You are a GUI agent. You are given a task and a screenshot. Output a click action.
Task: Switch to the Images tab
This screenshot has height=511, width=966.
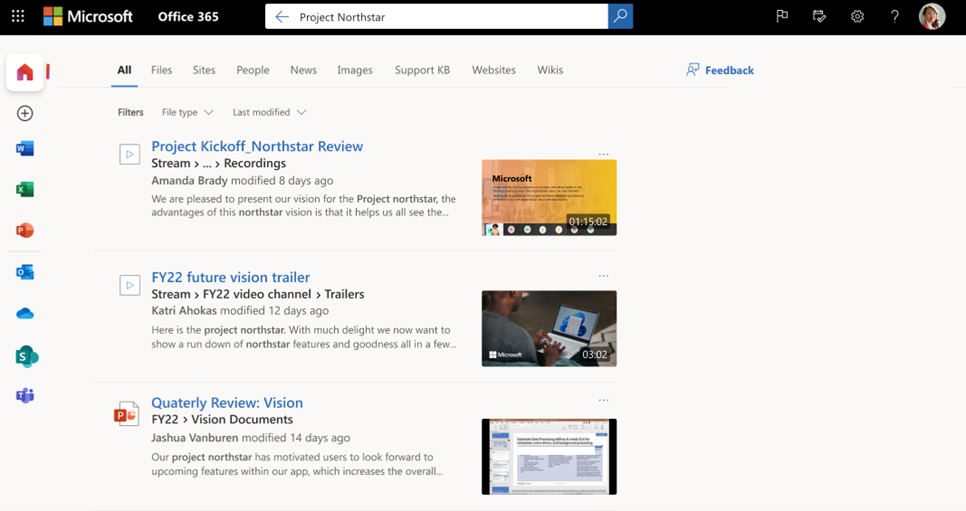(x=355, y=70)
